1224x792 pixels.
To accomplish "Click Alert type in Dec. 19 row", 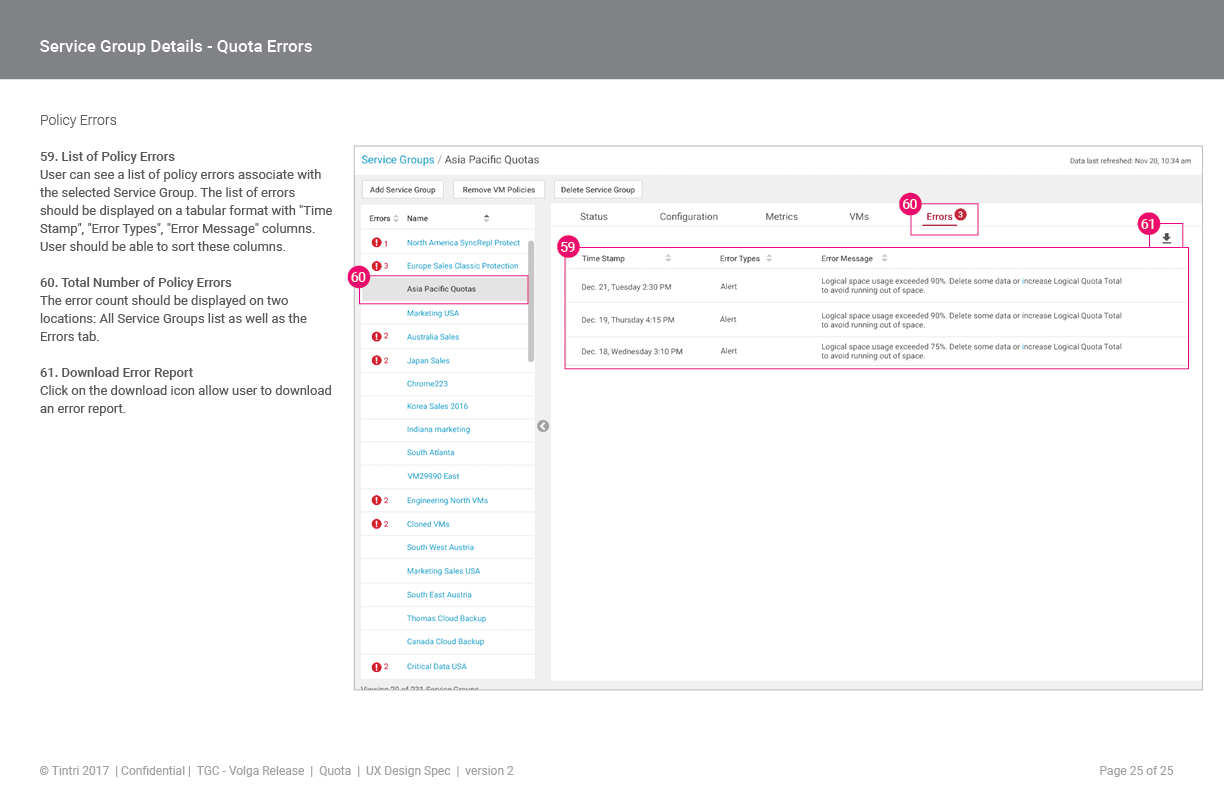I will pyautogui.click(x=728, y=320).
